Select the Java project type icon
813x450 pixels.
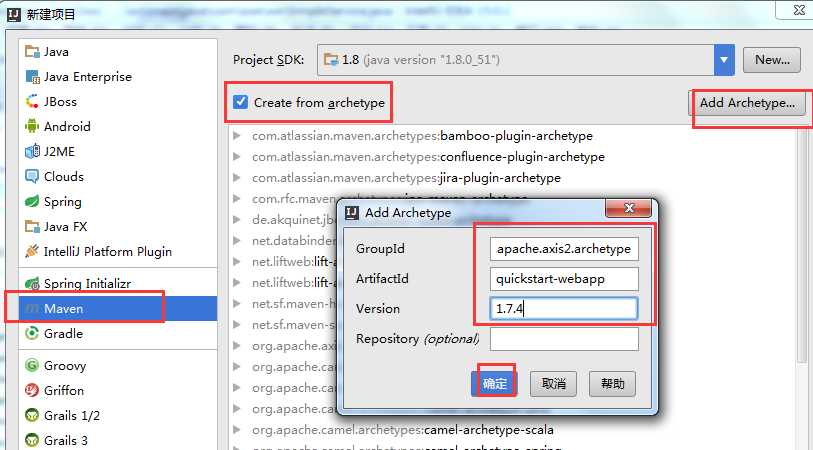(32, 52)
